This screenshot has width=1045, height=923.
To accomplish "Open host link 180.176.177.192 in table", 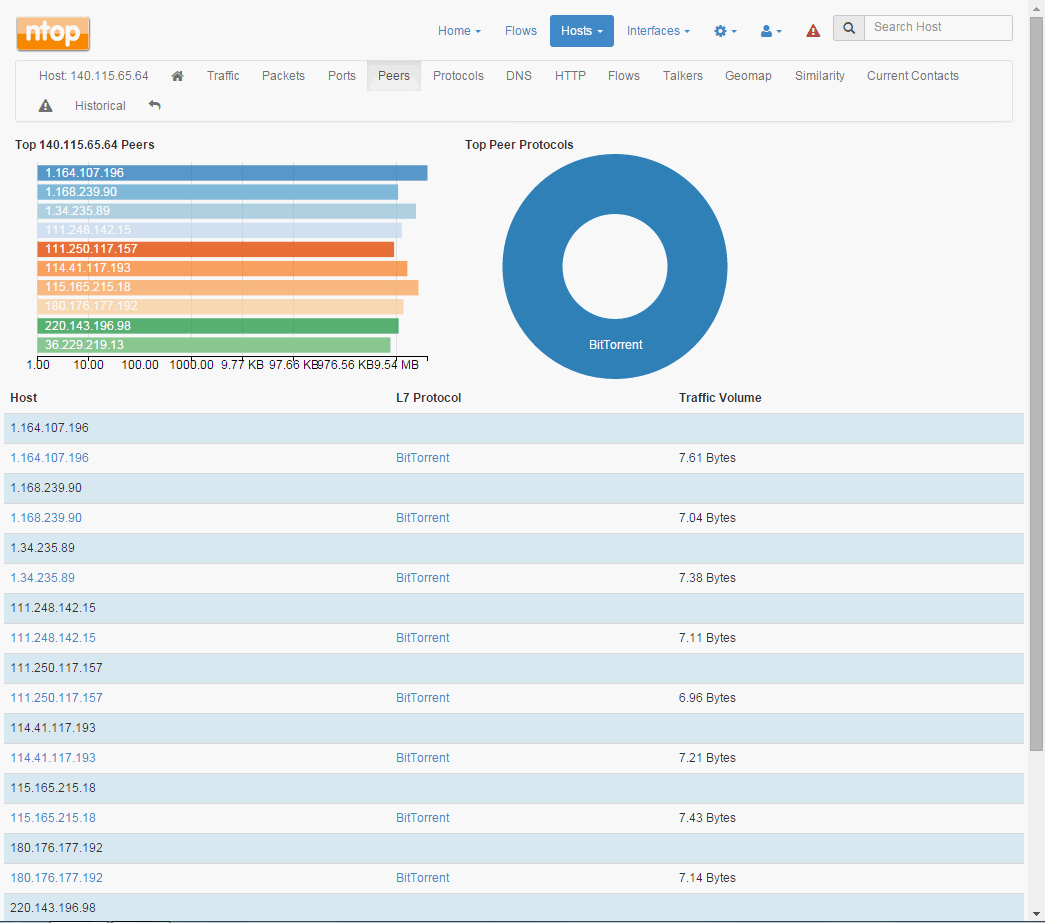I will pos(57,878).
